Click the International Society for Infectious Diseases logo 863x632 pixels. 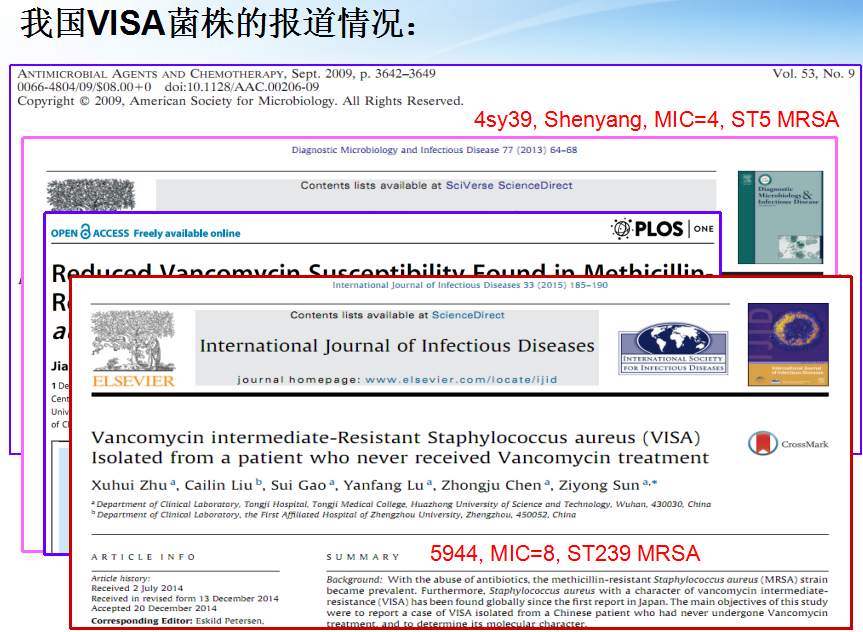673,350
